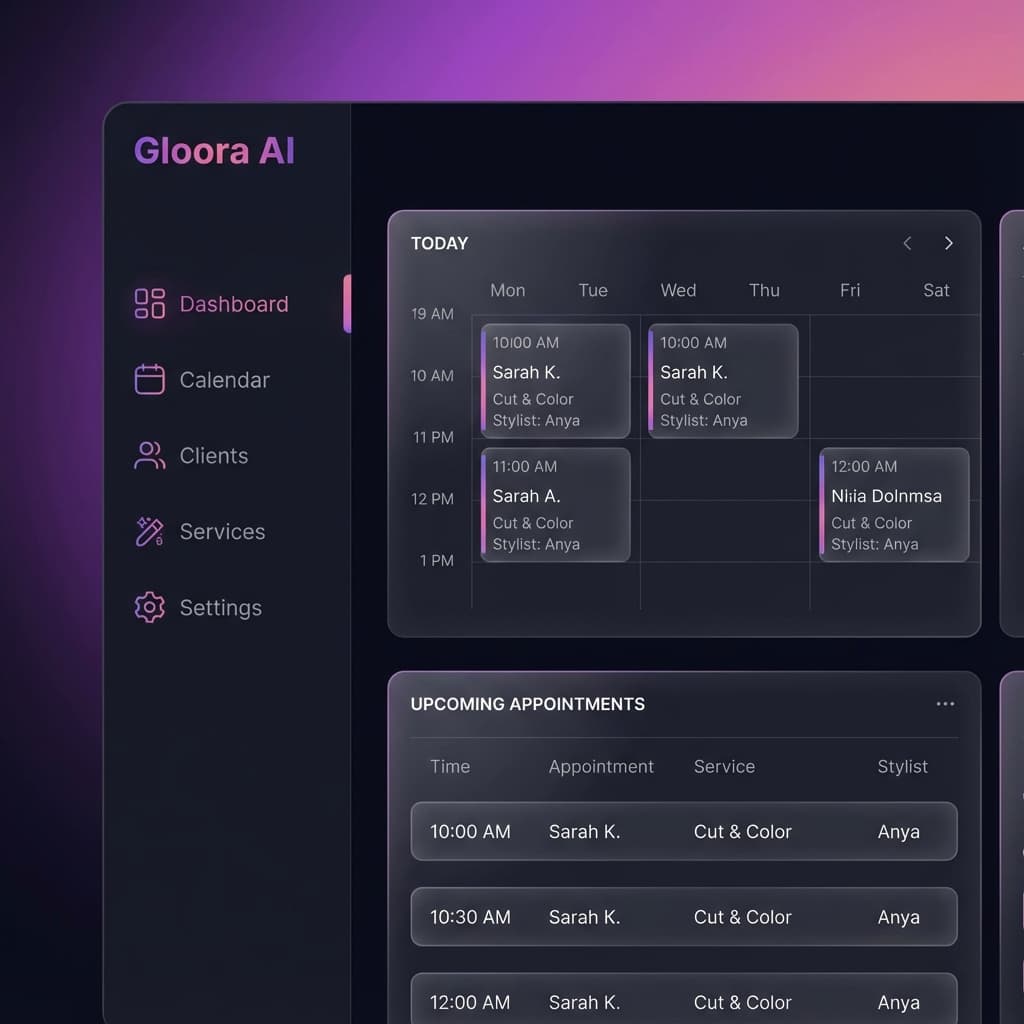Open the Settings gear icon
Image resolution: width=1024 pixels, height=1024 pixels.
(x=149, y=607)
